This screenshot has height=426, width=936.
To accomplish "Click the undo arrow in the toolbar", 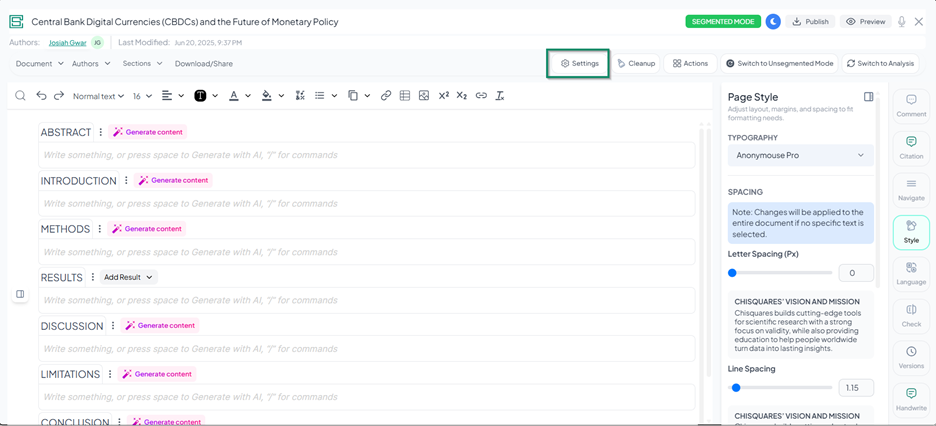I will [41, 96].
